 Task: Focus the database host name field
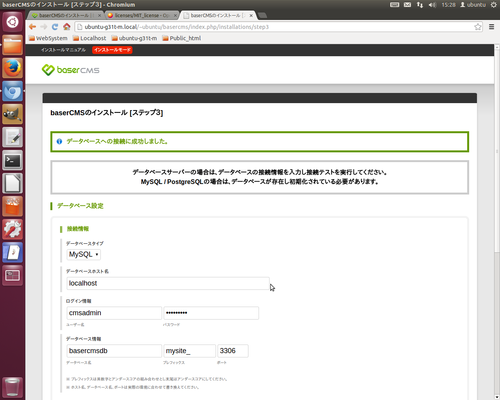tap(168, 283)
